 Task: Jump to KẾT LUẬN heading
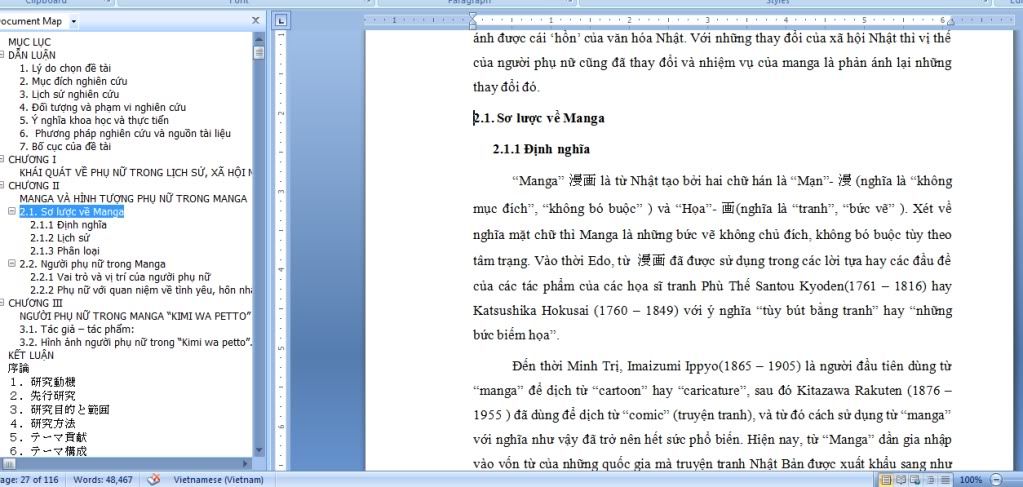31,355
